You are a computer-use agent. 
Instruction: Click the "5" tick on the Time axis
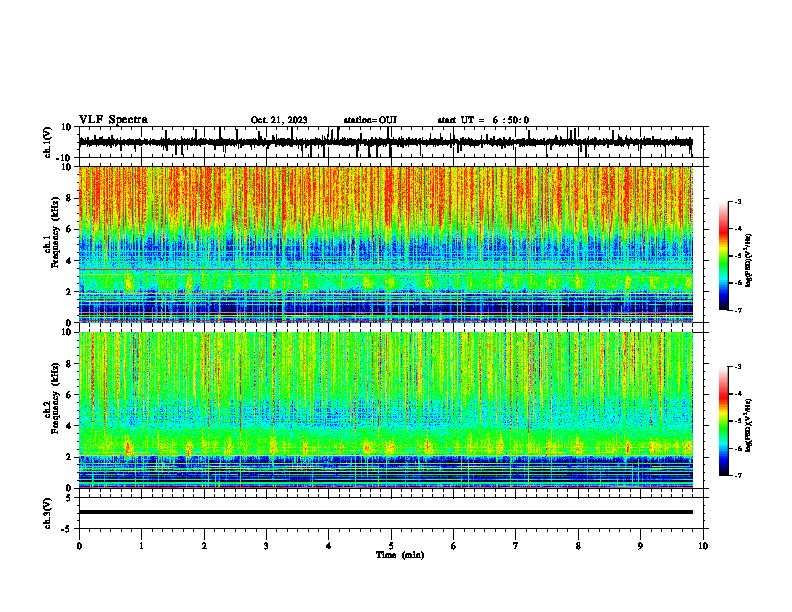[x=391, y=546]
